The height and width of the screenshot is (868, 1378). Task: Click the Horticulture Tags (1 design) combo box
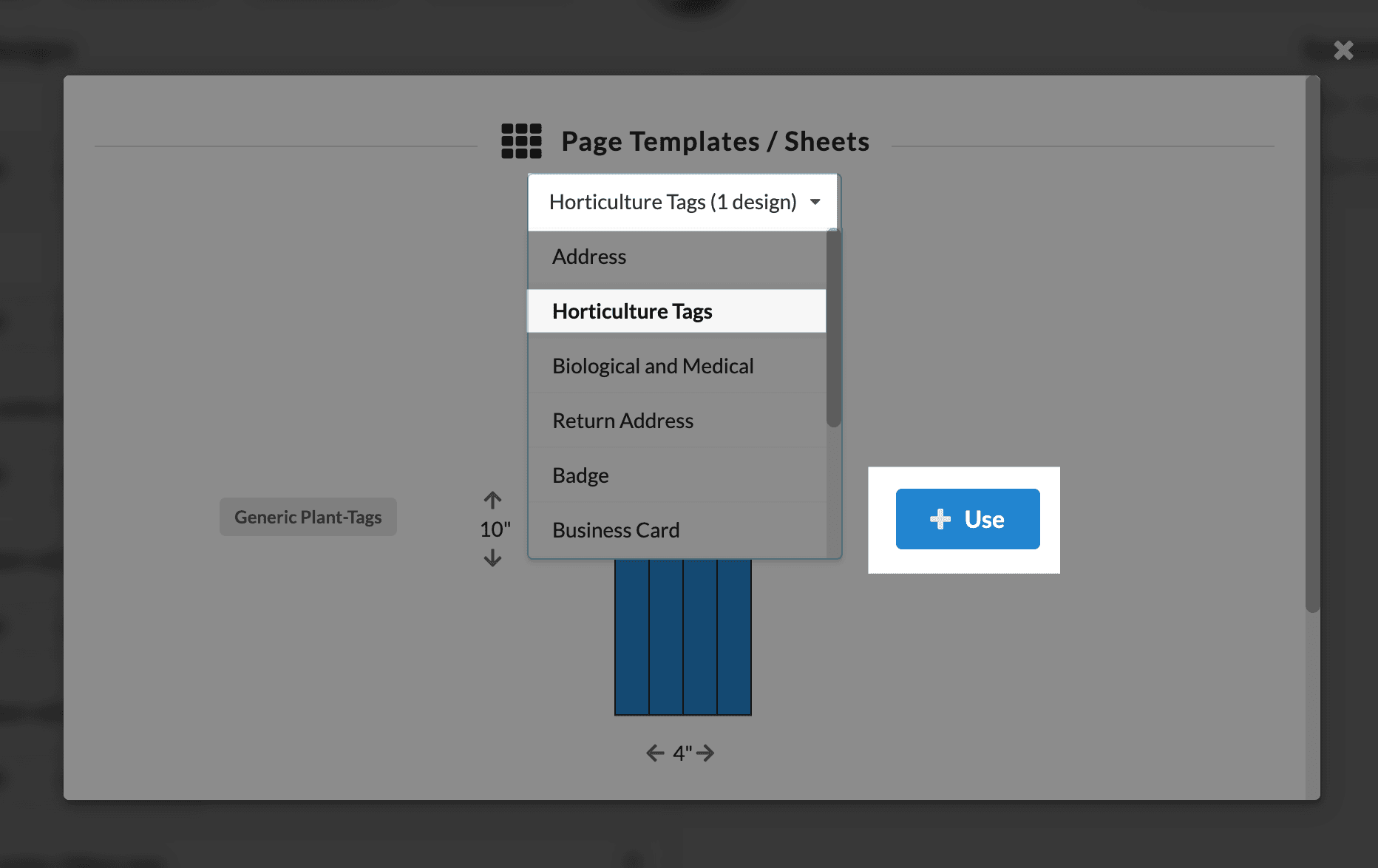[673, 202]
